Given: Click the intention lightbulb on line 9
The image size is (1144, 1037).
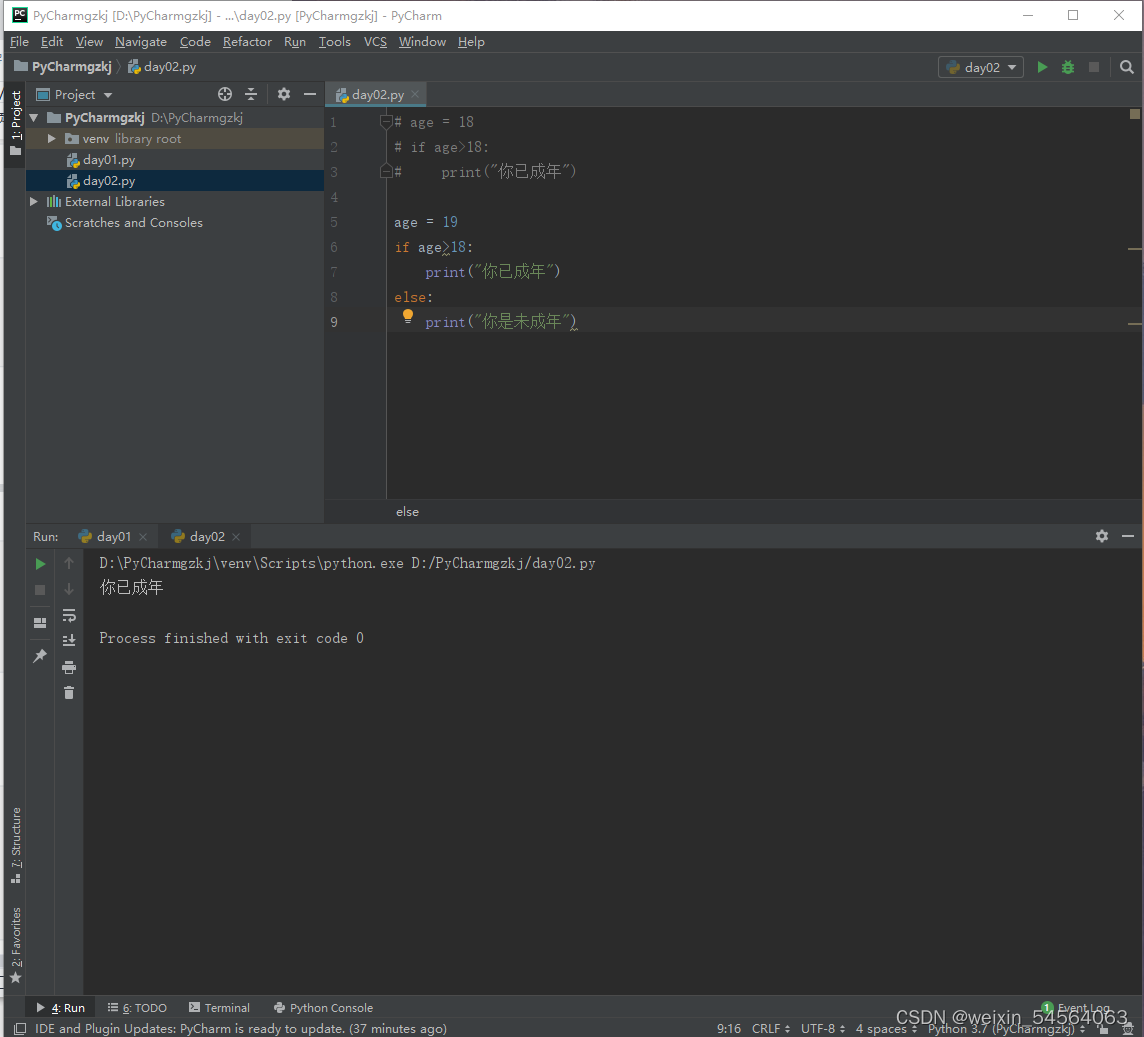Looking at the screenshot, I should click(x=408, y=316).
